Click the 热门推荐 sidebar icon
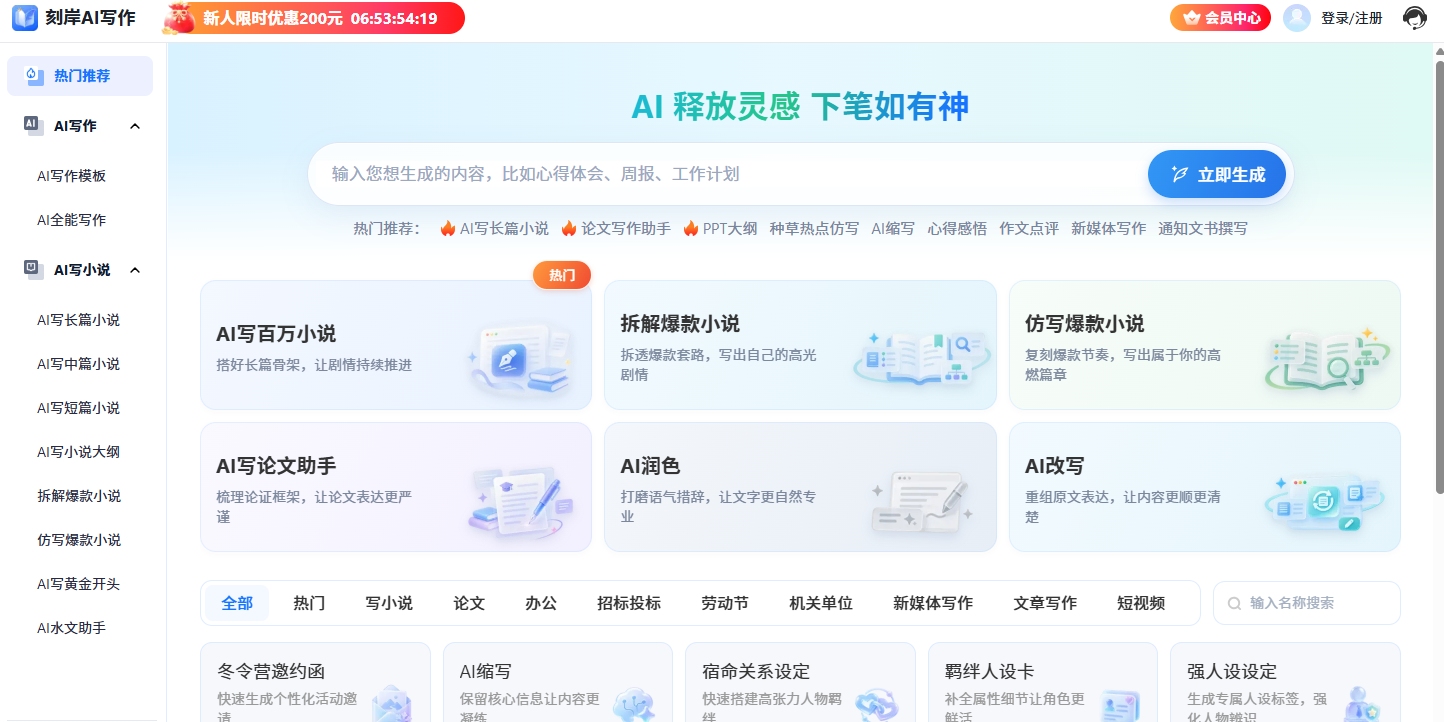 point(33,75)
